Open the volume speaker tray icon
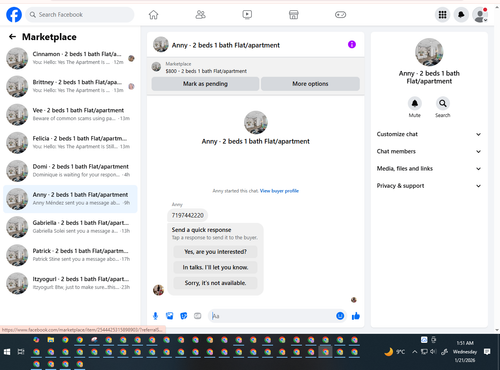Image resolution: width=500 pixels, height=370 pixels. tap(433, 352)
